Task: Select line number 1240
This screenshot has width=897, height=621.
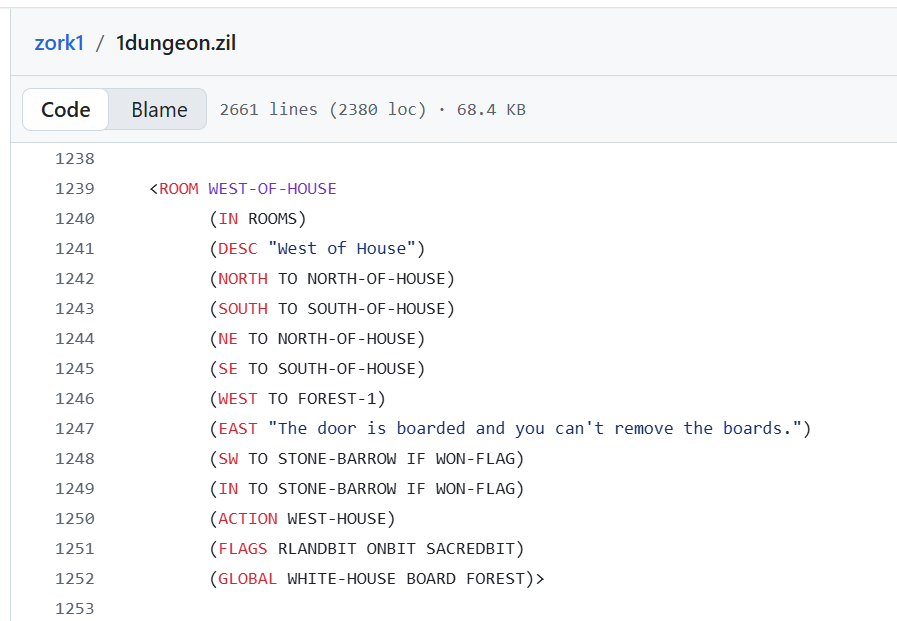Action: click(74, 218)
